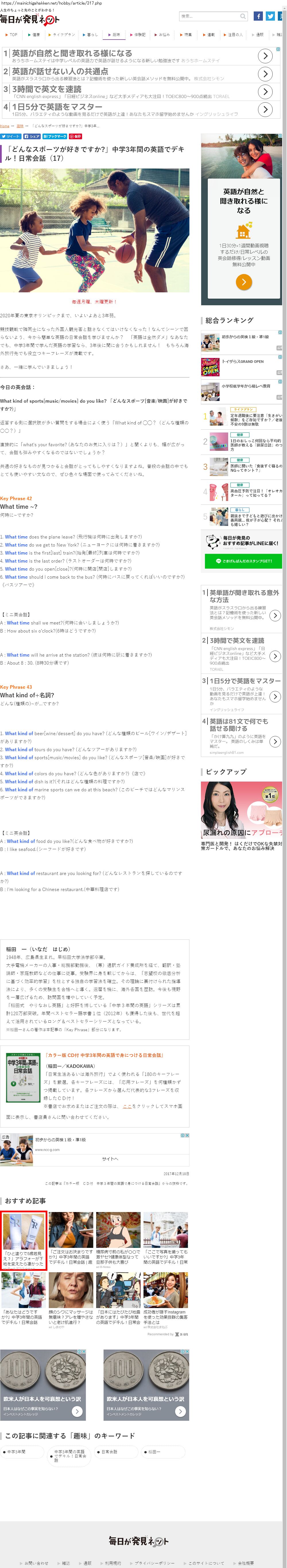
Task: Click orange arrow button in sidebar ad
Action: tap(244, 282)
